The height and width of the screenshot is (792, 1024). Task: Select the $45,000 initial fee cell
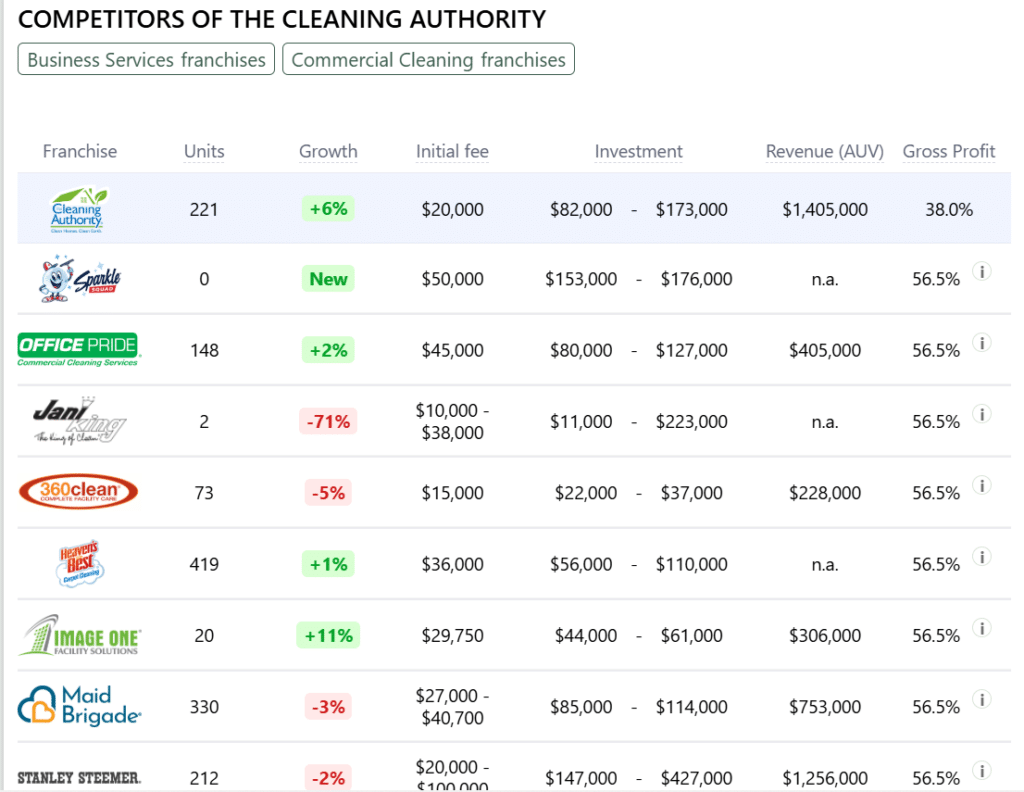[x=452, y=351]
